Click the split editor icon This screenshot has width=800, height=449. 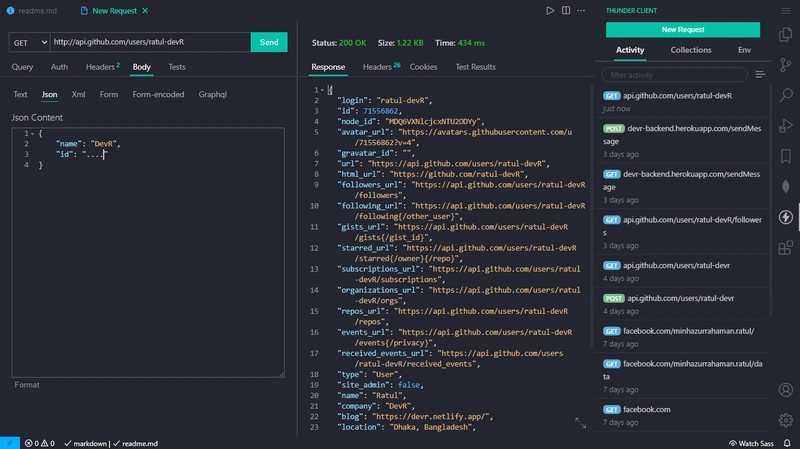coord(566,10)
